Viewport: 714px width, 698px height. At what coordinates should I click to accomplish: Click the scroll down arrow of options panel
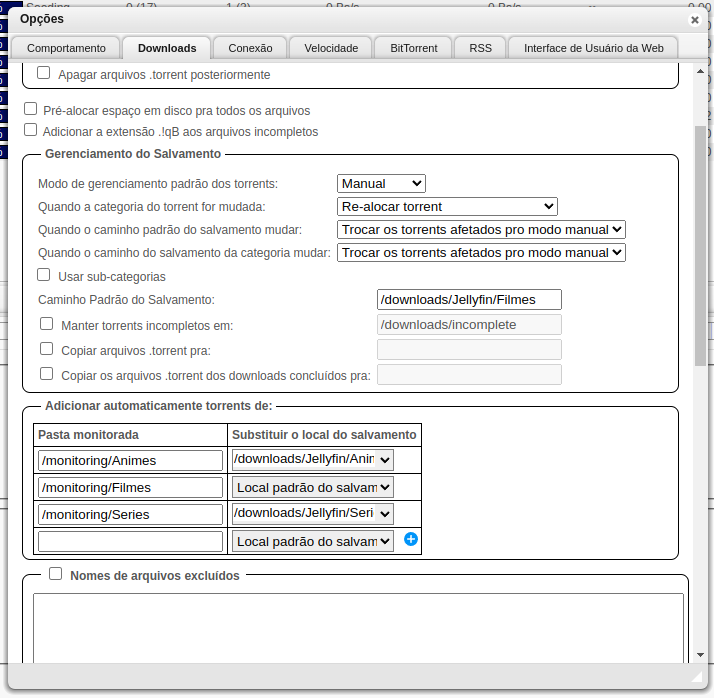coord(700,655)
